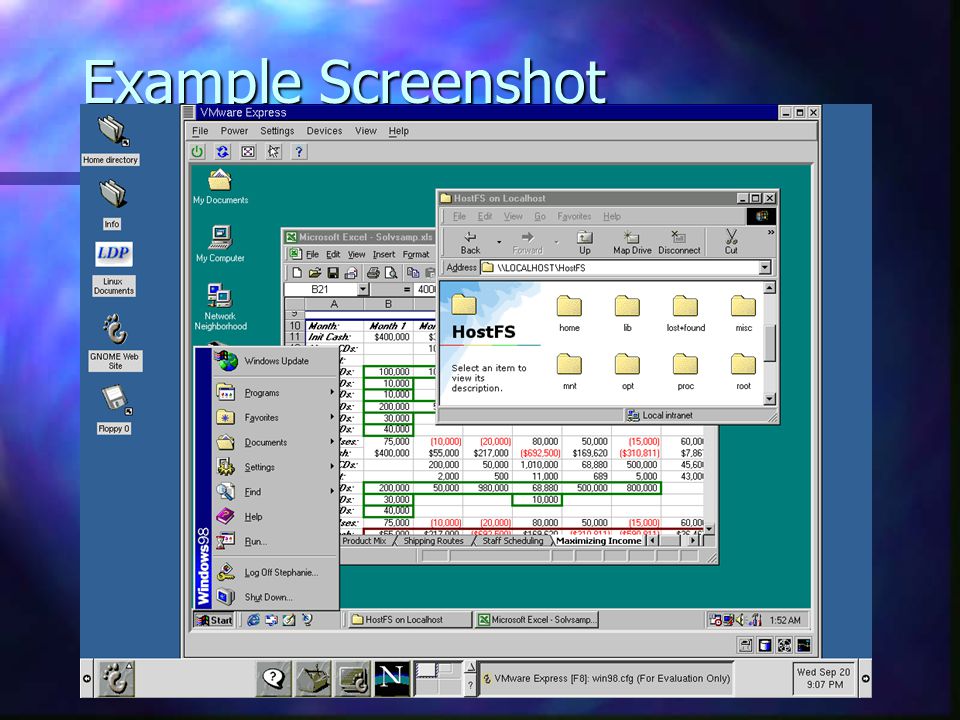Click Map Drive in HostFS toolbar
The height and width of the screenshot is (720, 960).
(632, 242)
